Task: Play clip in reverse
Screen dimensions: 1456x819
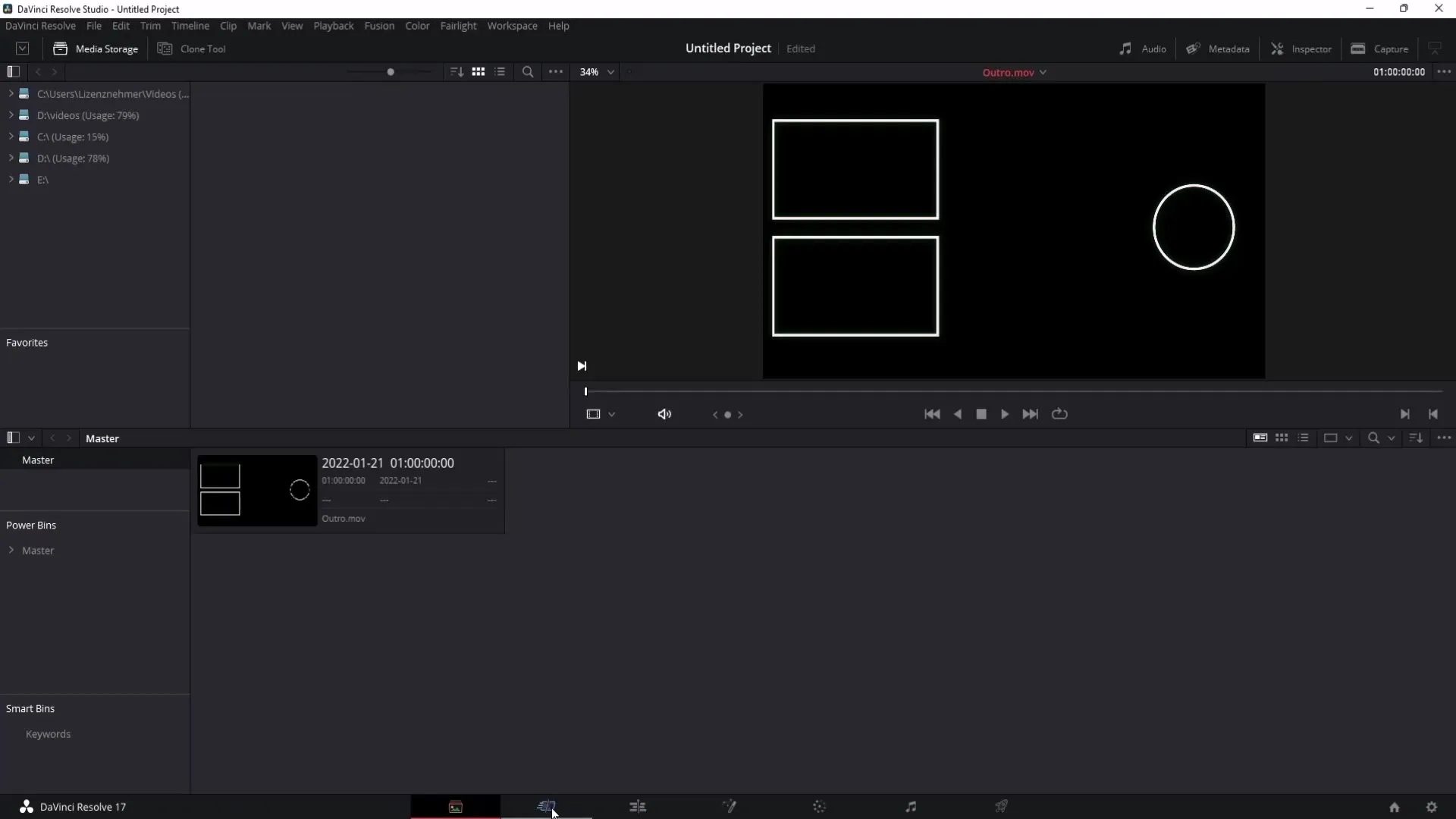Action: [x=958, y=414]
